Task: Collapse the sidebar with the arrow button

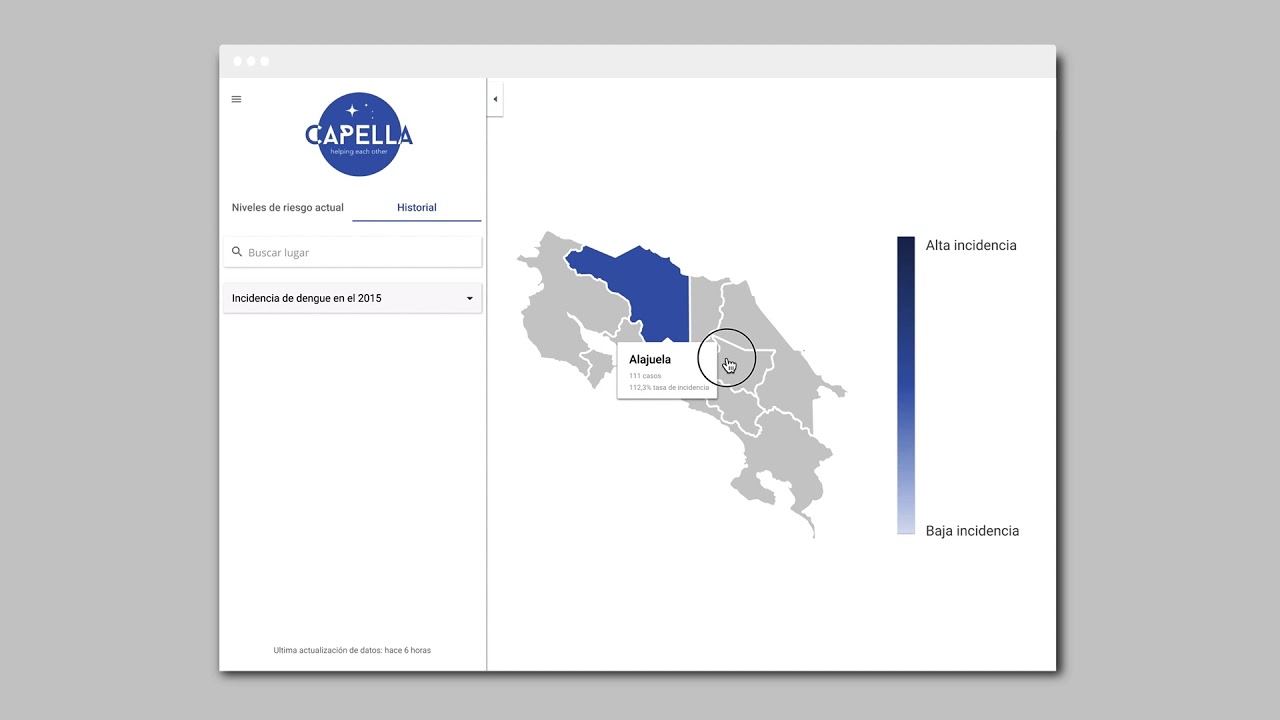Action: 495,99
